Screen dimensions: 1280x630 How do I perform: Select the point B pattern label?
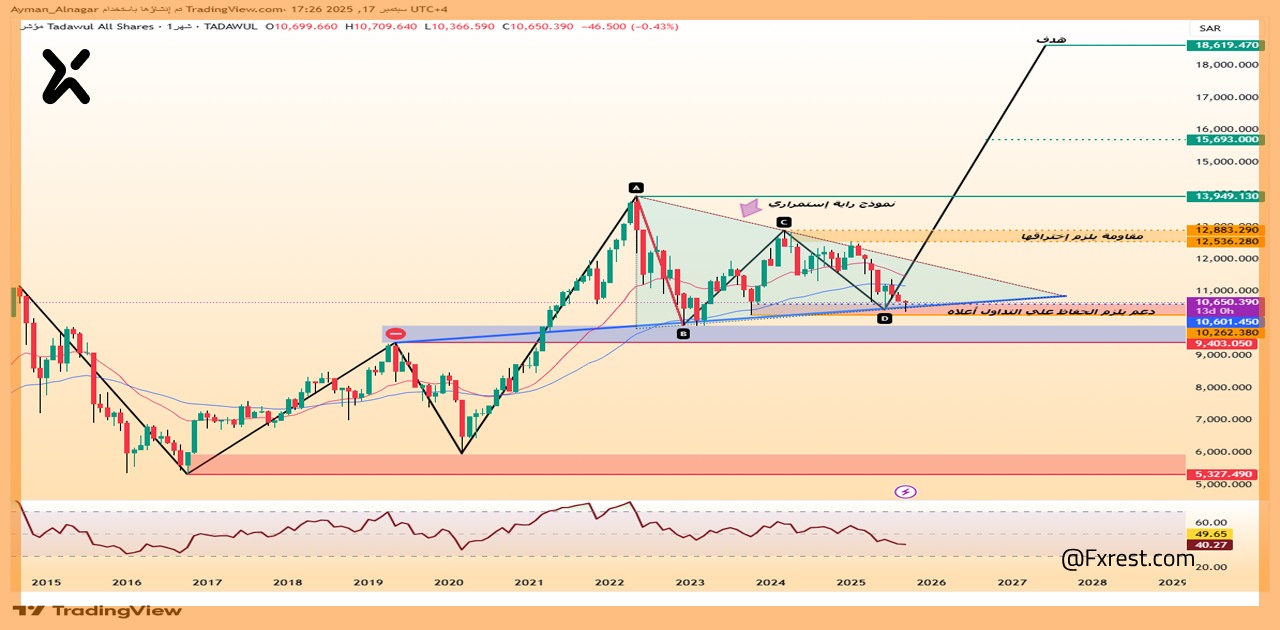[x=683, y=334]
